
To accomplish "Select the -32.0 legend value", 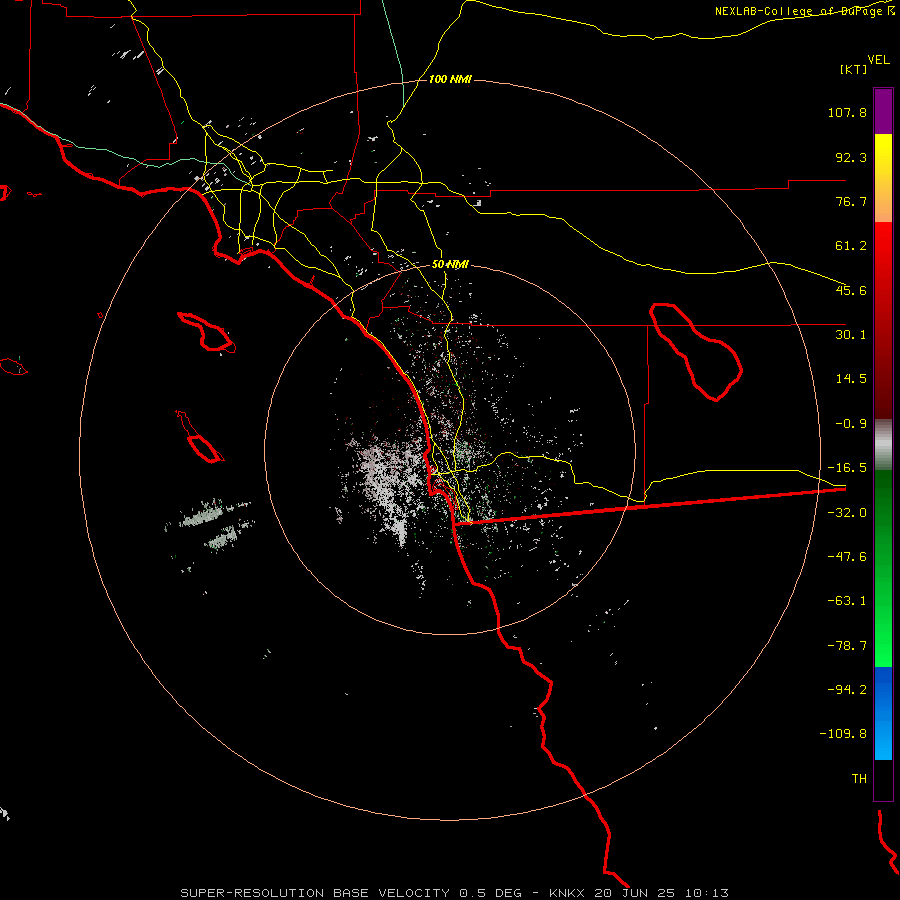I will [847, 513].
